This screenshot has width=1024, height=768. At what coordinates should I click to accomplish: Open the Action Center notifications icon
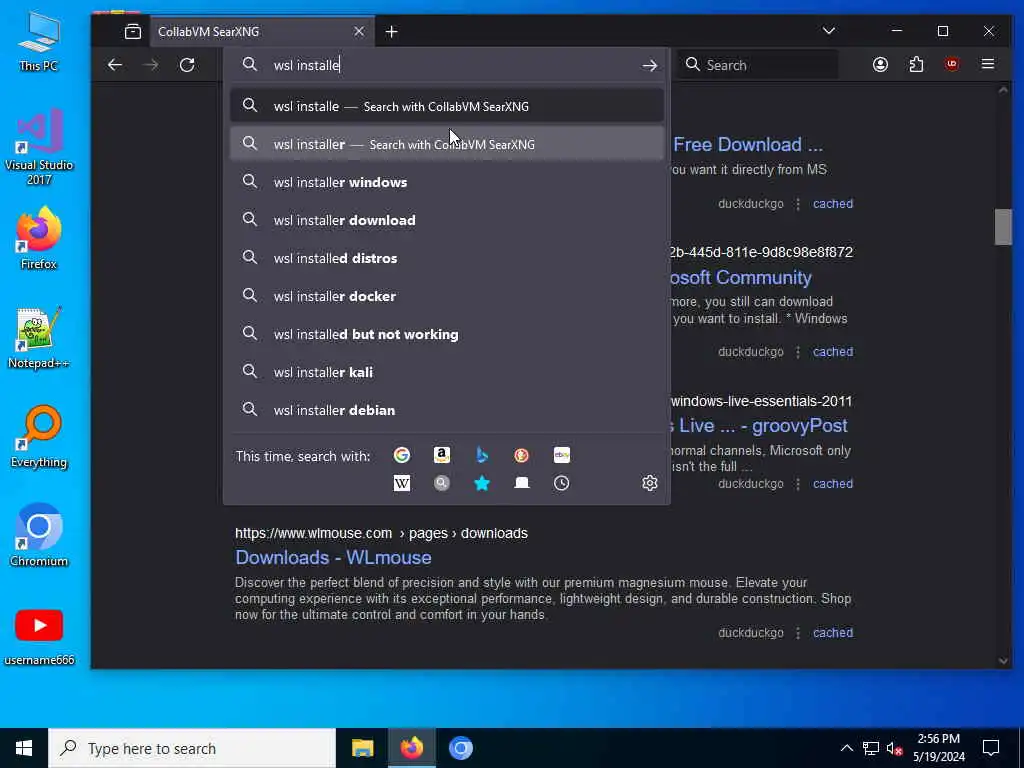(x=991, y=748)
